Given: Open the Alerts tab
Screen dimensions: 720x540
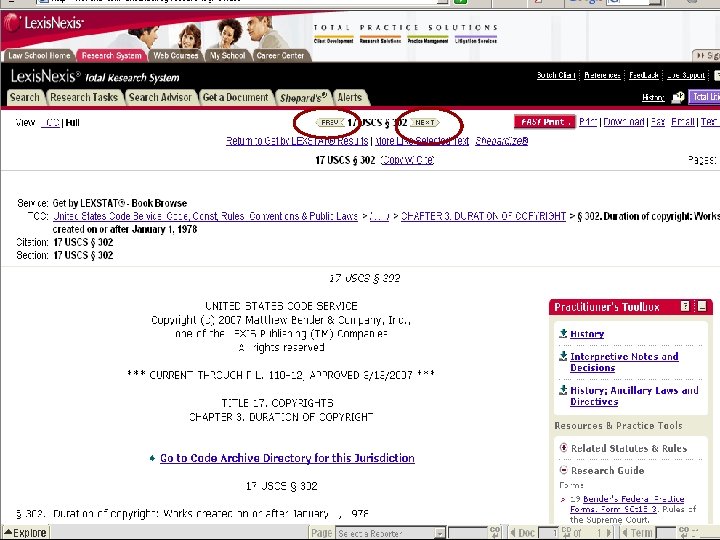Looking at the screenshot, I should (350, 97).
